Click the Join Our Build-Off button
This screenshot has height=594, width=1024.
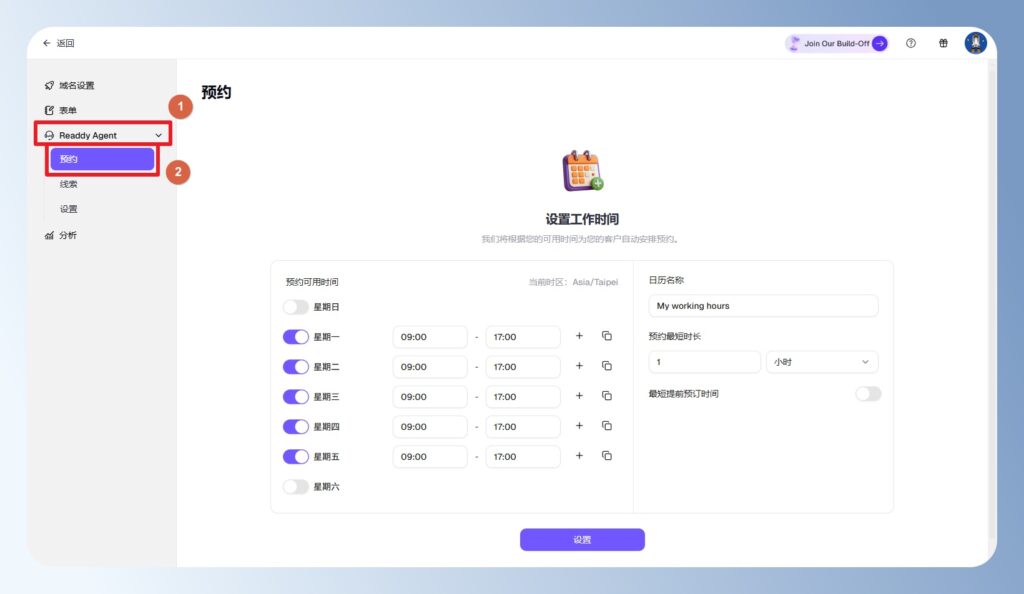click(837, 43)
